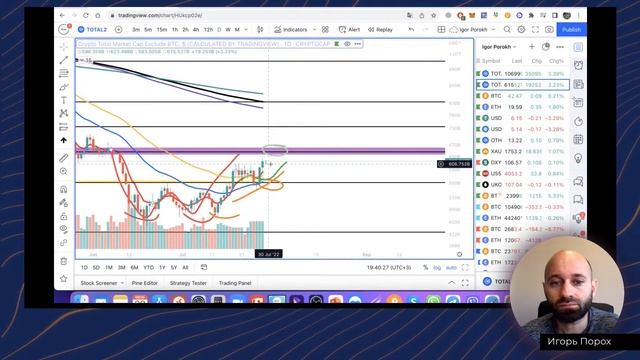Activate the zoom in tool
The image size is (640, 360).
click(64, 171)
